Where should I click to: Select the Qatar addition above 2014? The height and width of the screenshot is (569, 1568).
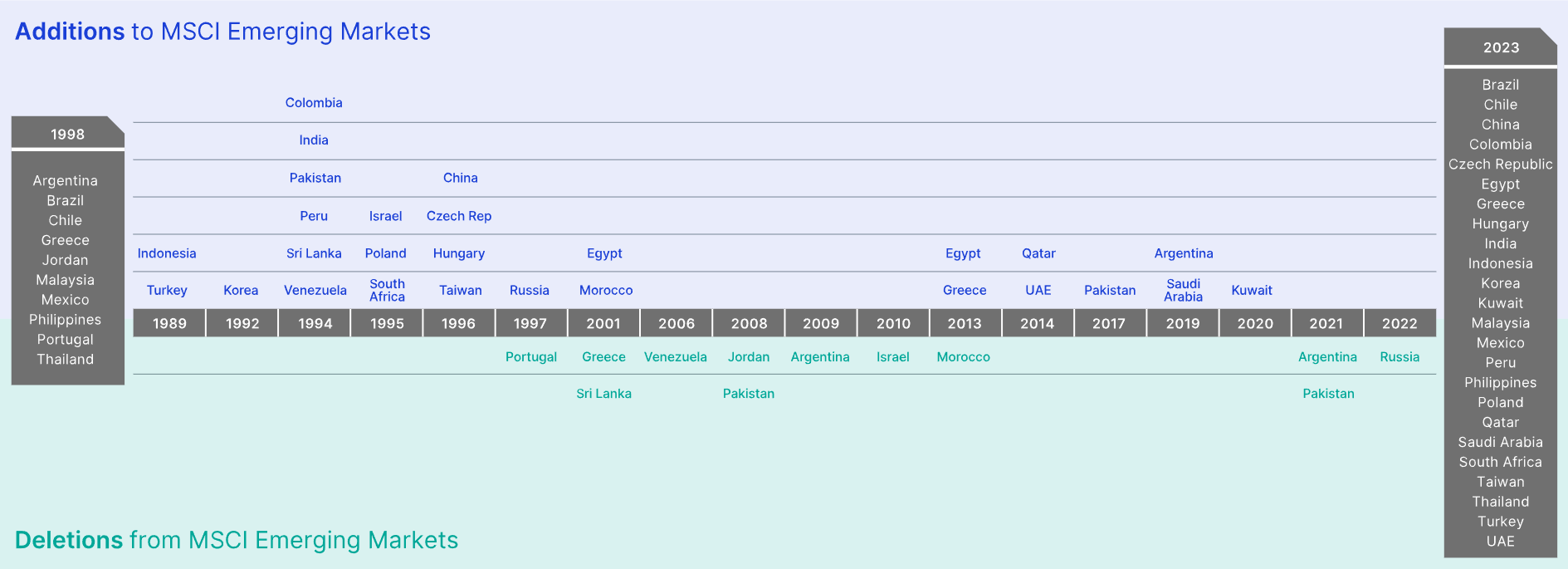pyautogui.click(x=1038, y=253)
